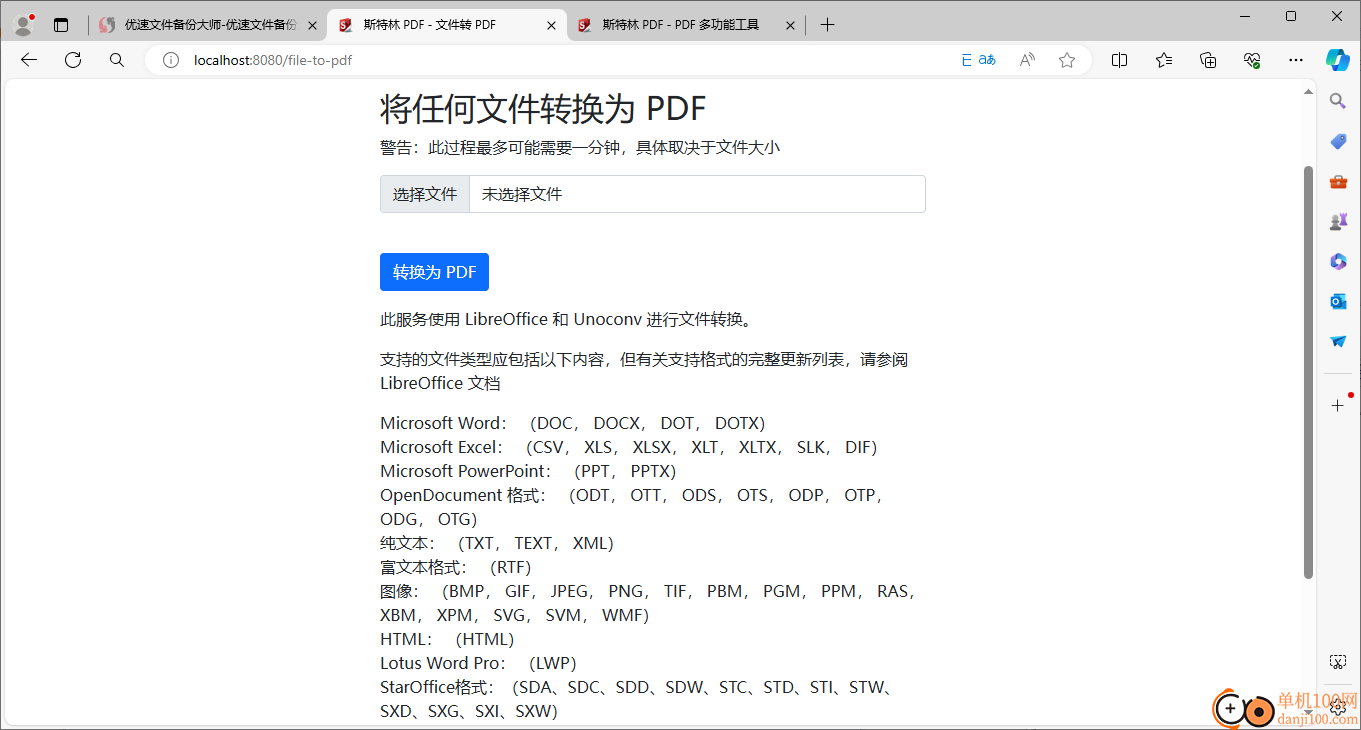Screen dimensions: 1361x730
Task: Click the 富文本格式 (RTF) line
Action: [456, 567]
